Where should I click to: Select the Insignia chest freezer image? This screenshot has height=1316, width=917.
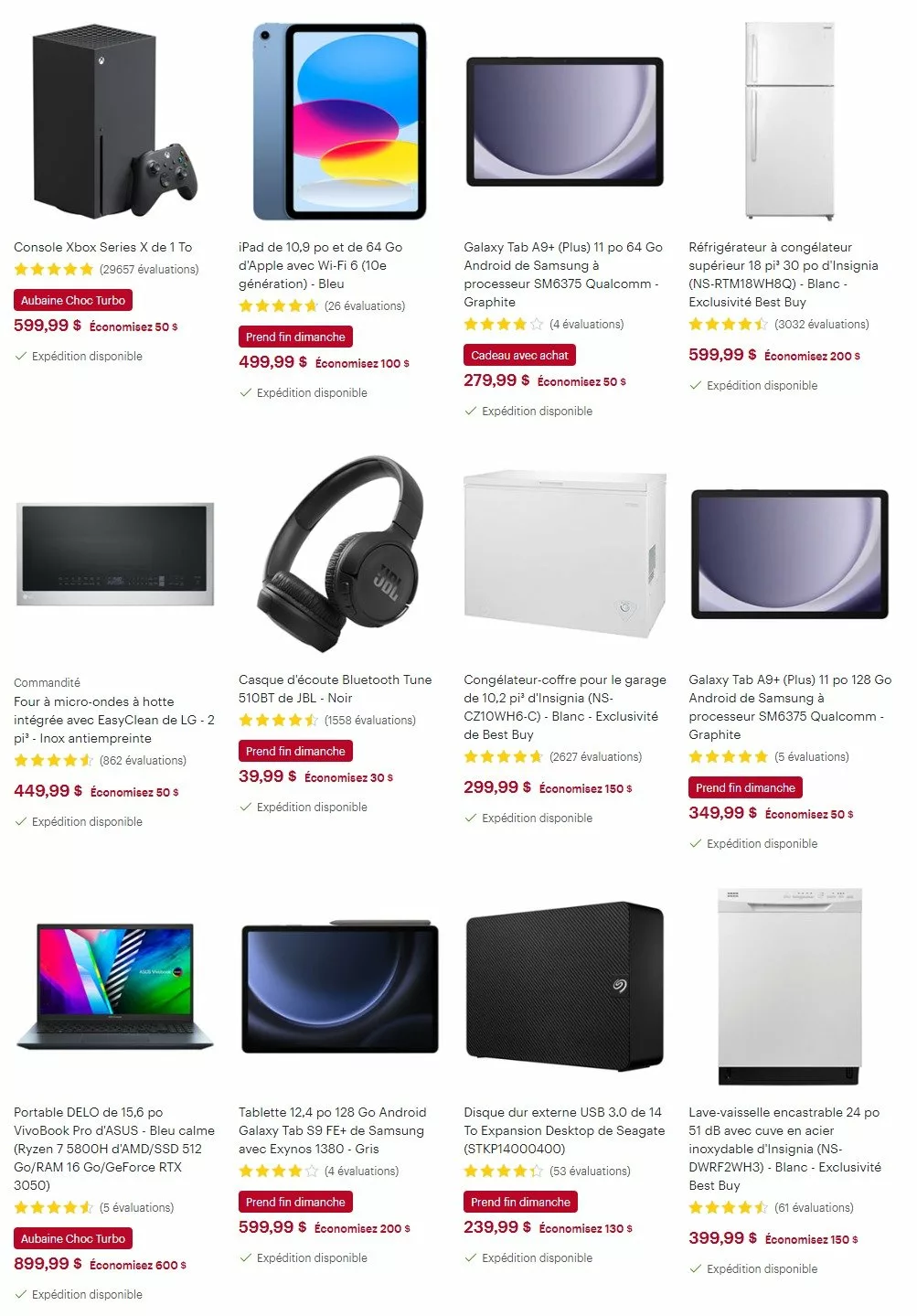[564, 553]
